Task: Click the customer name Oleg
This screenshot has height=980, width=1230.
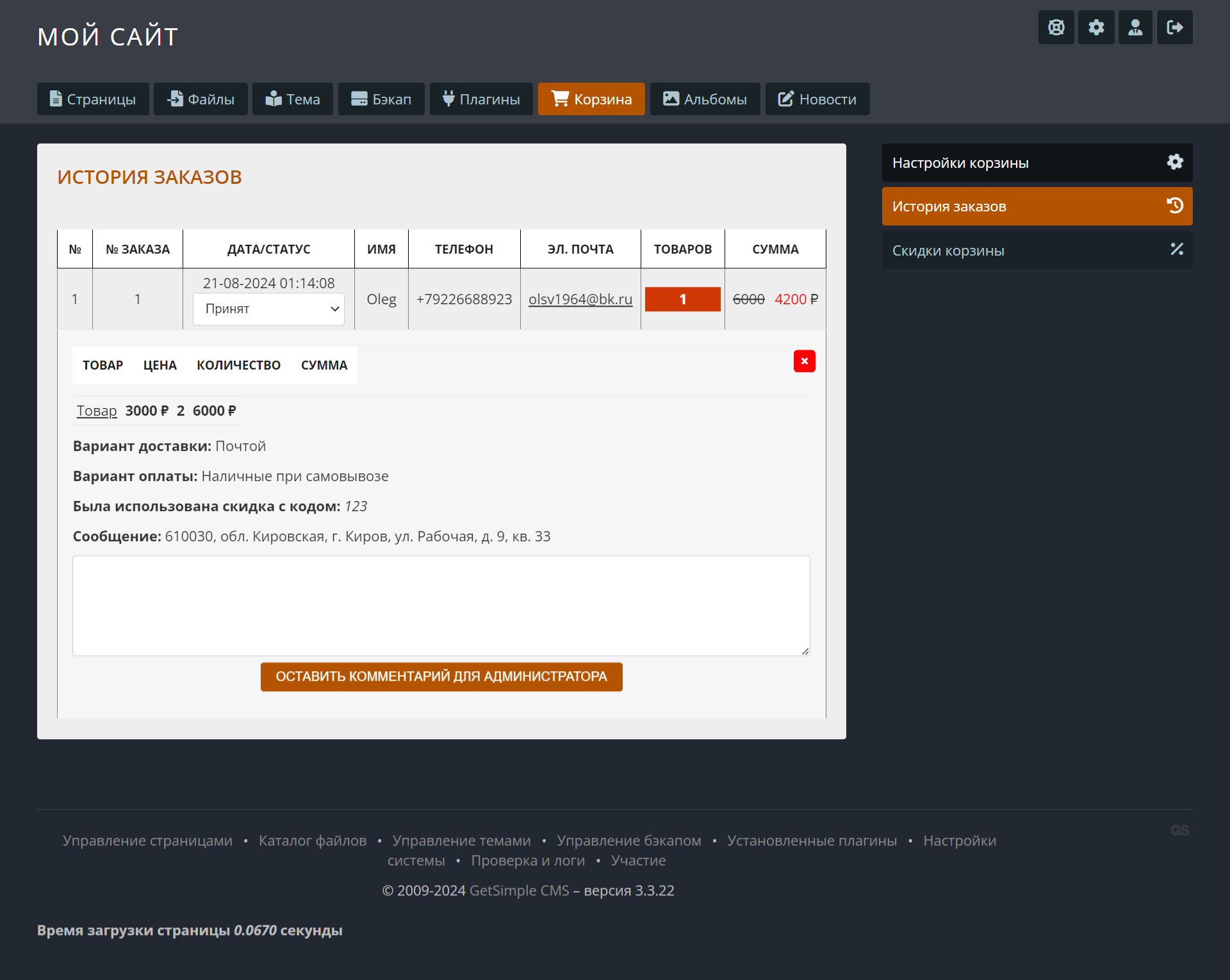Action: pyautogui.click(x=381, y=299)
